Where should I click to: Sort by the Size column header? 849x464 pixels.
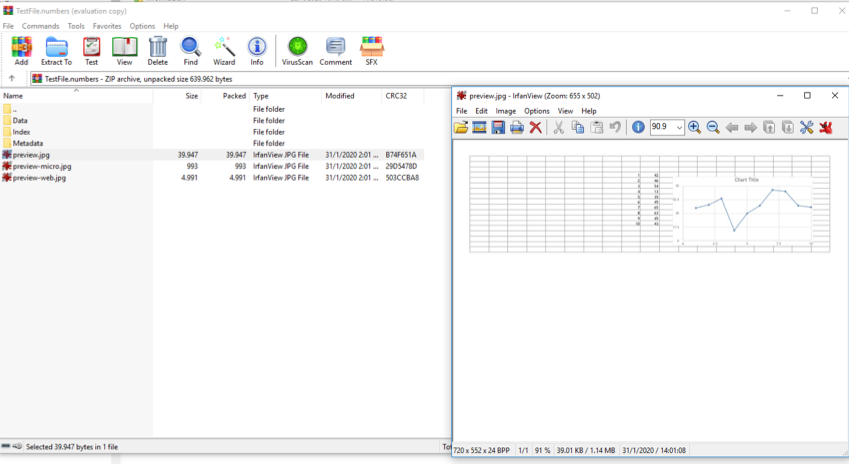177,96
